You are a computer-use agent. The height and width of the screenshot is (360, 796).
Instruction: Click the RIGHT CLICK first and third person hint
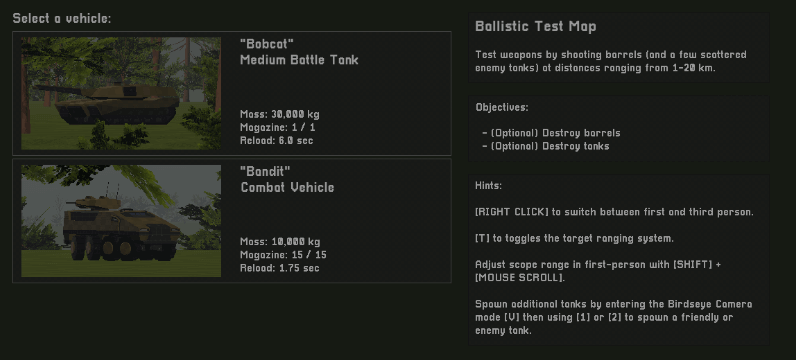click(614, 212)
